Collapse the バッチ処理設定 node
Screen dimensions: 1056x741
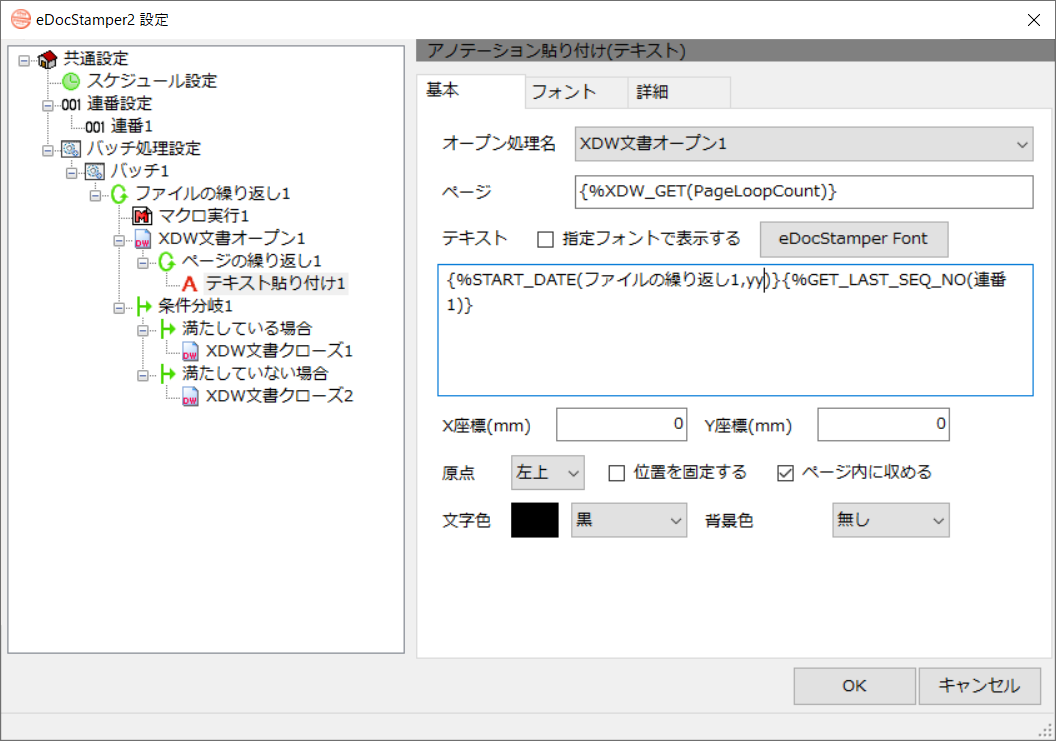pyautogui.click(x=48, y=150)
